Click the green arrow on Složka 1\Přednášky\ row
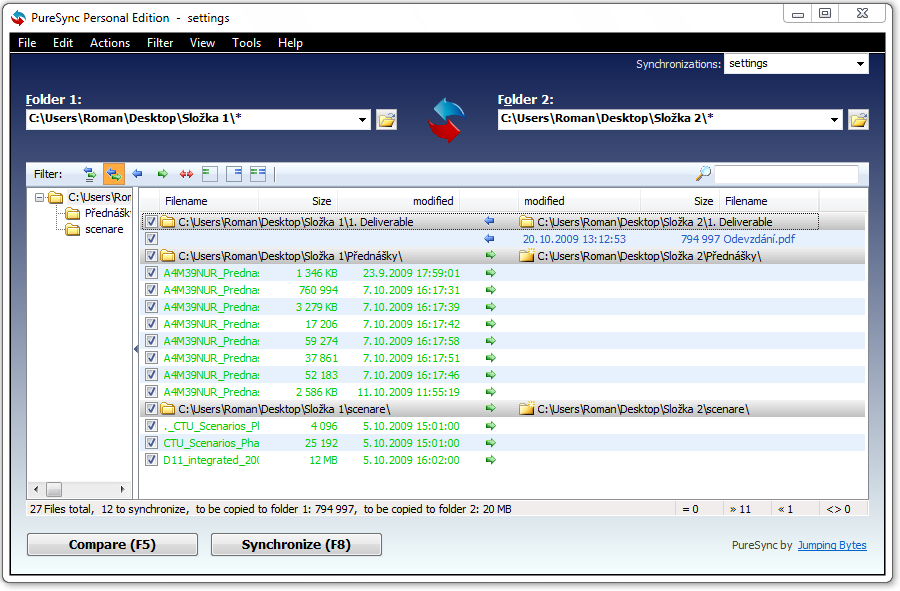This screenshot has width=900, height=591. pos(491,255)
